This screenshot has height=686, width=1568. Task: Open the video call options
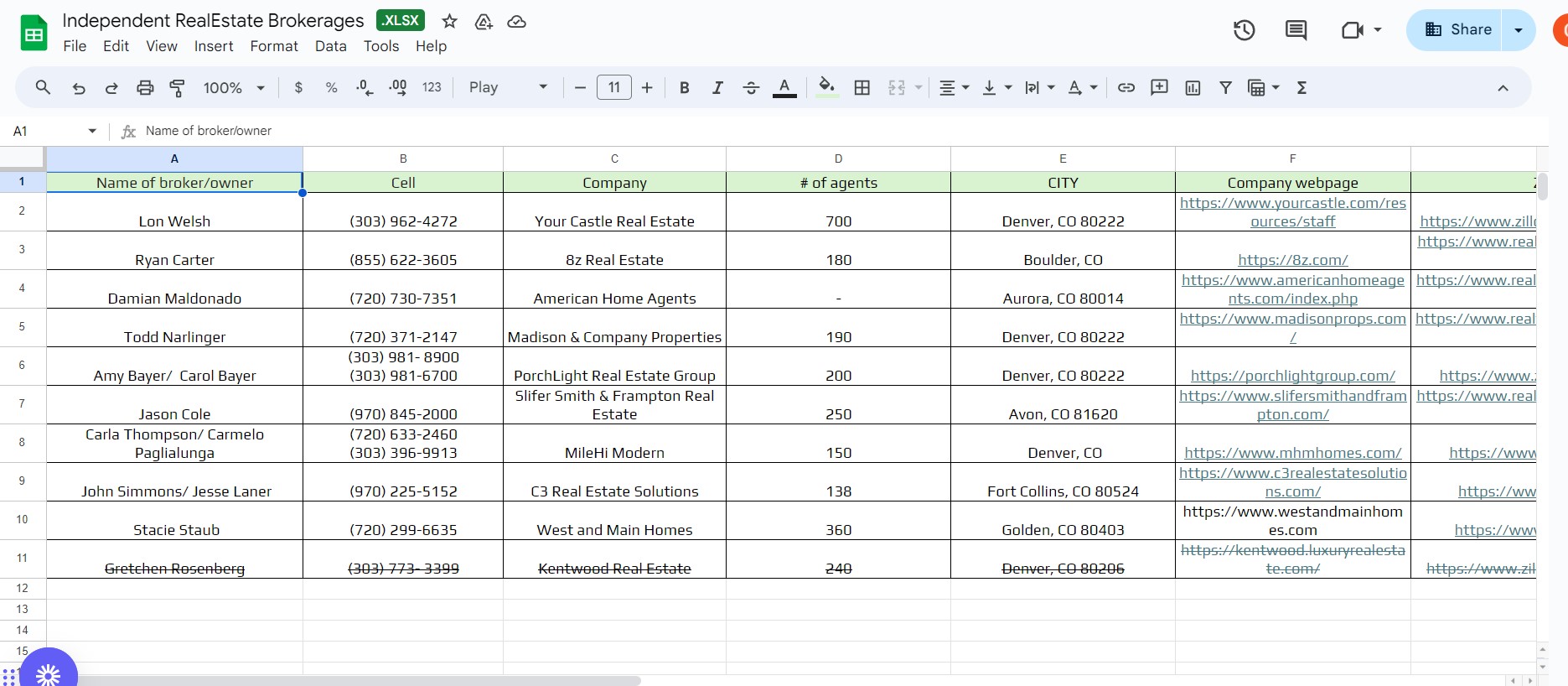[x=1361, y=30]
